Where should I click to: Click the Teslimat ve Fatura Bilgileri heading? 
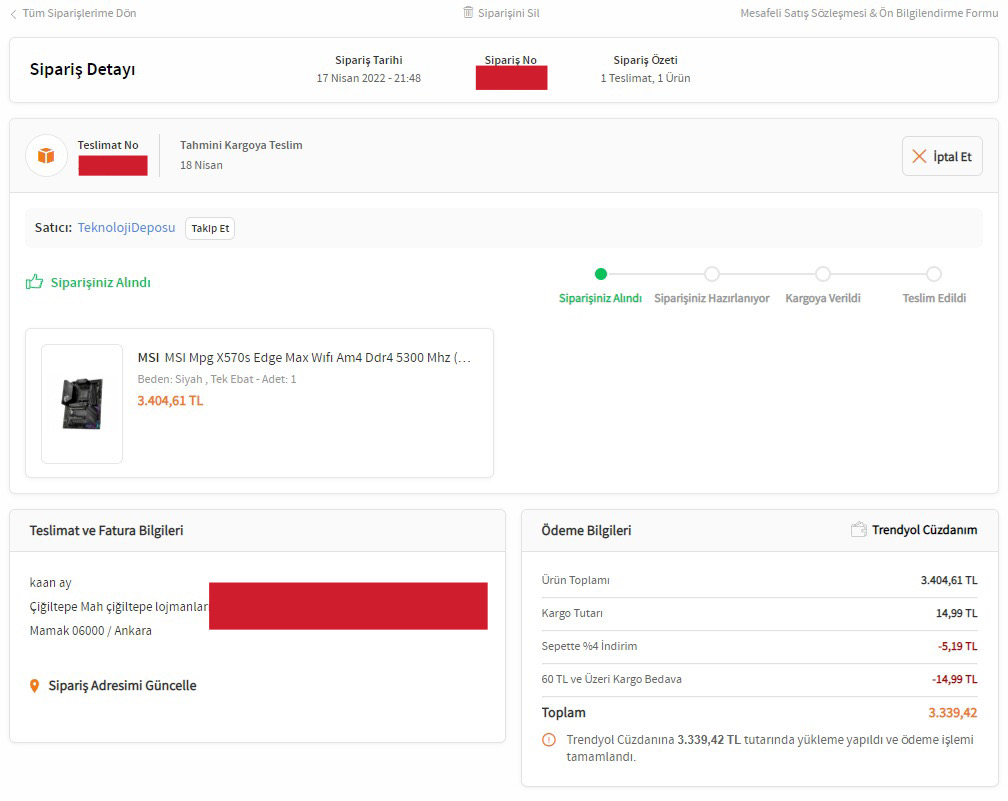point(106,530)
